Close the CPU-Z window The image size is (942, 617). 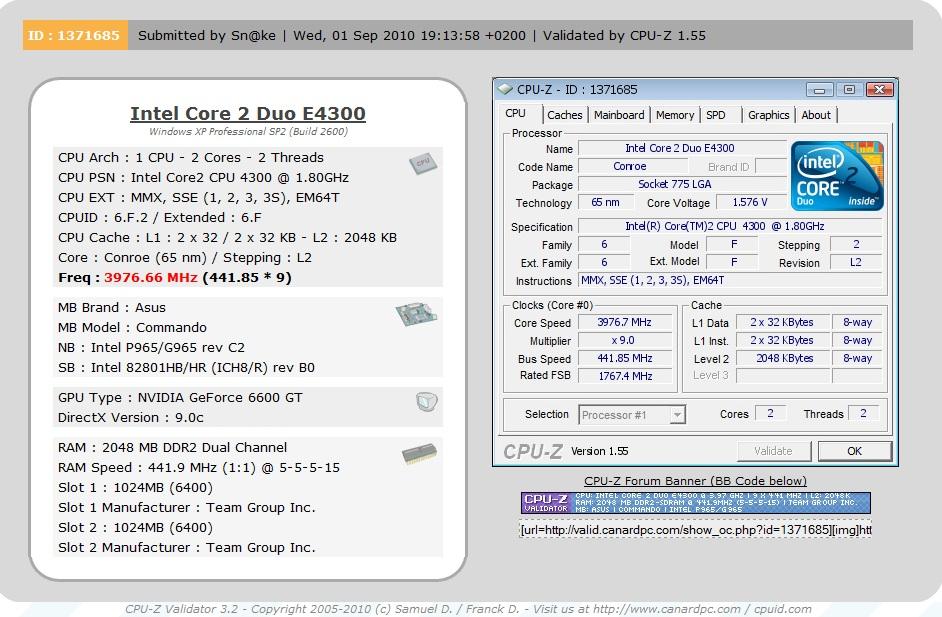click(879, 90)
